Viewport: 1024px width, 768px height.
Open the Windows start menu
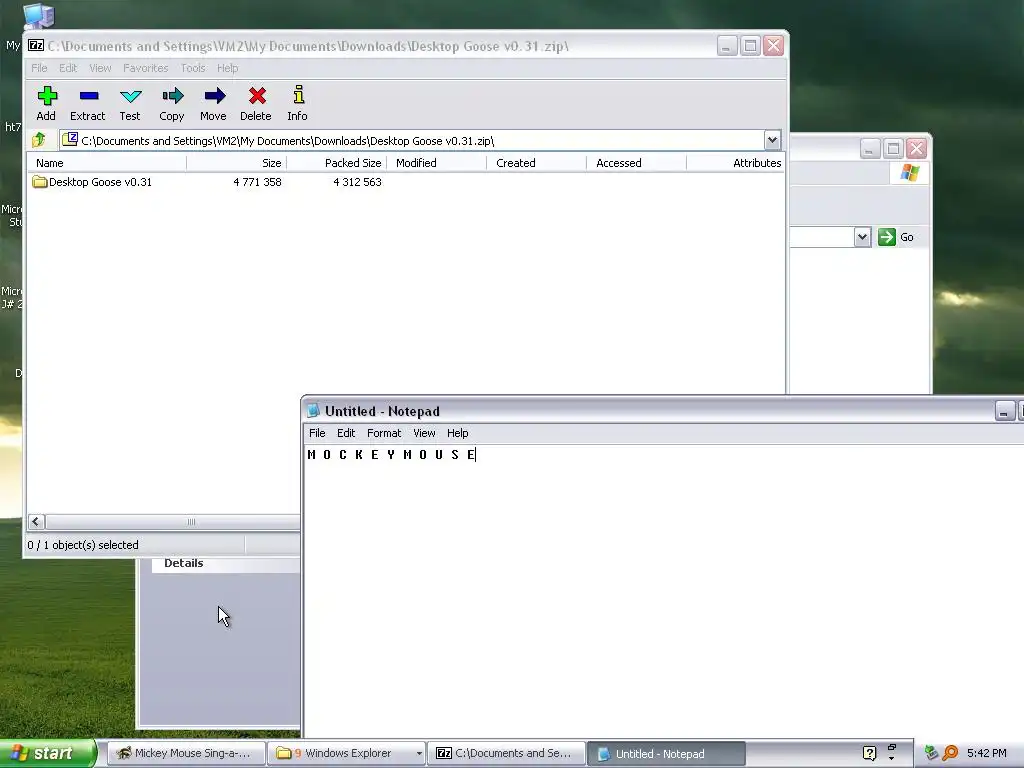tap(47, 754)
